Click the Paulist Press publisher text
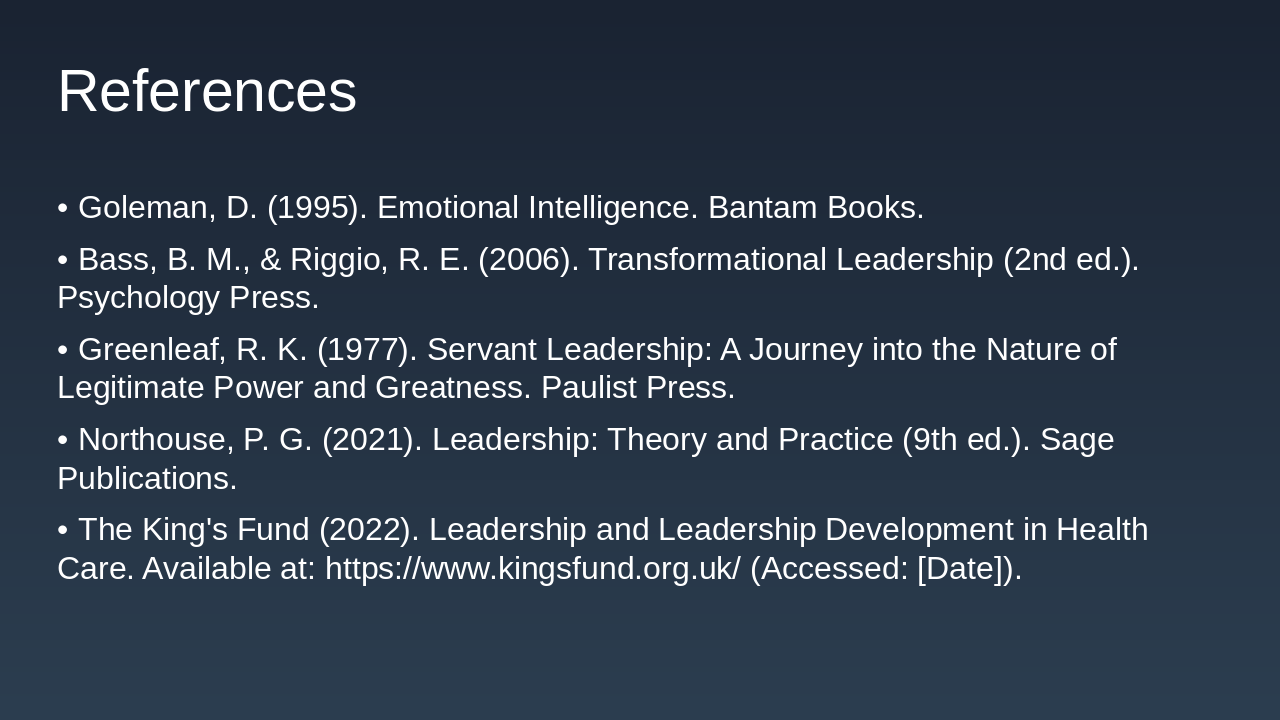The image size is (1280, 720). pyautogui.click(x=637, y=388)
